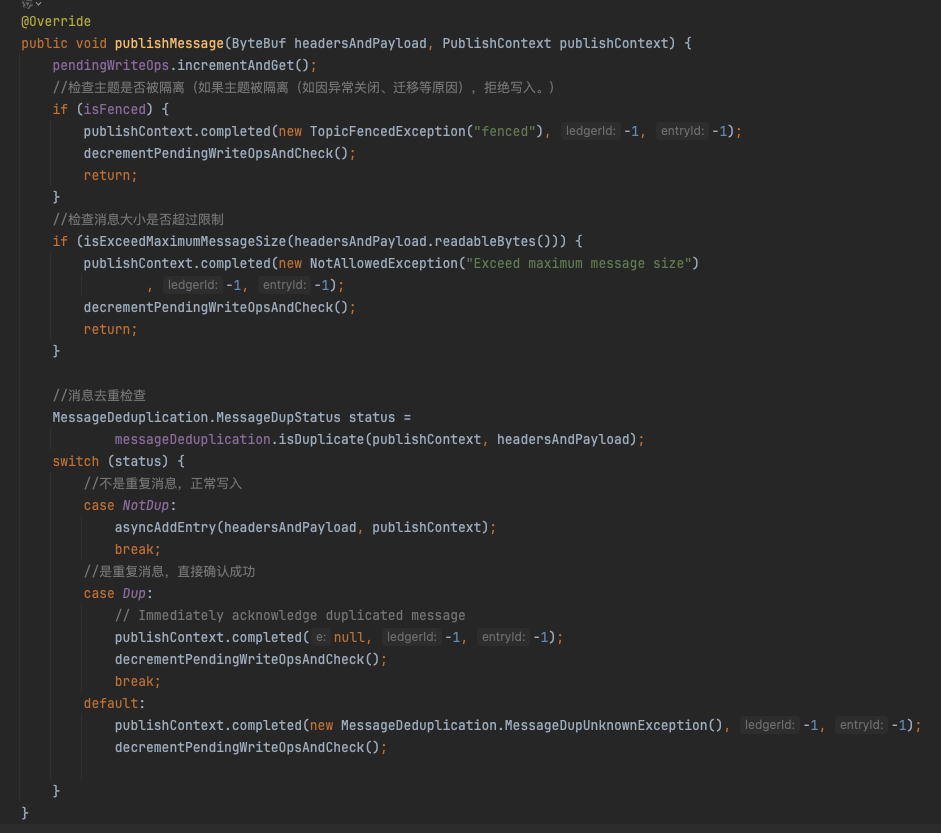Click the ByteBuf parameter type
Viewport: 941px width, 833px height.
tap(259, 44)
